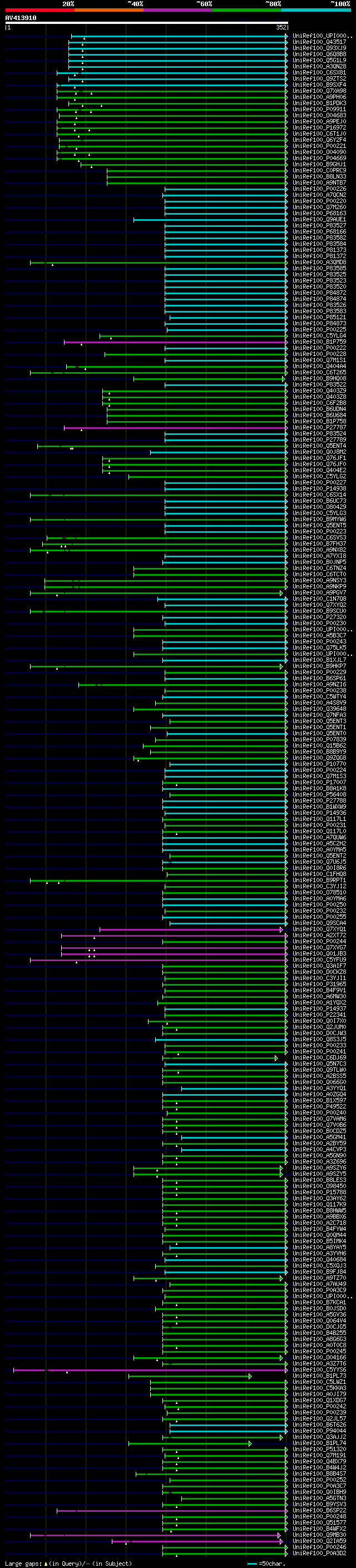The image size is (356, 1568).
Task: Open hit UniRef100_A3QN28
Action: coord(319,66)
